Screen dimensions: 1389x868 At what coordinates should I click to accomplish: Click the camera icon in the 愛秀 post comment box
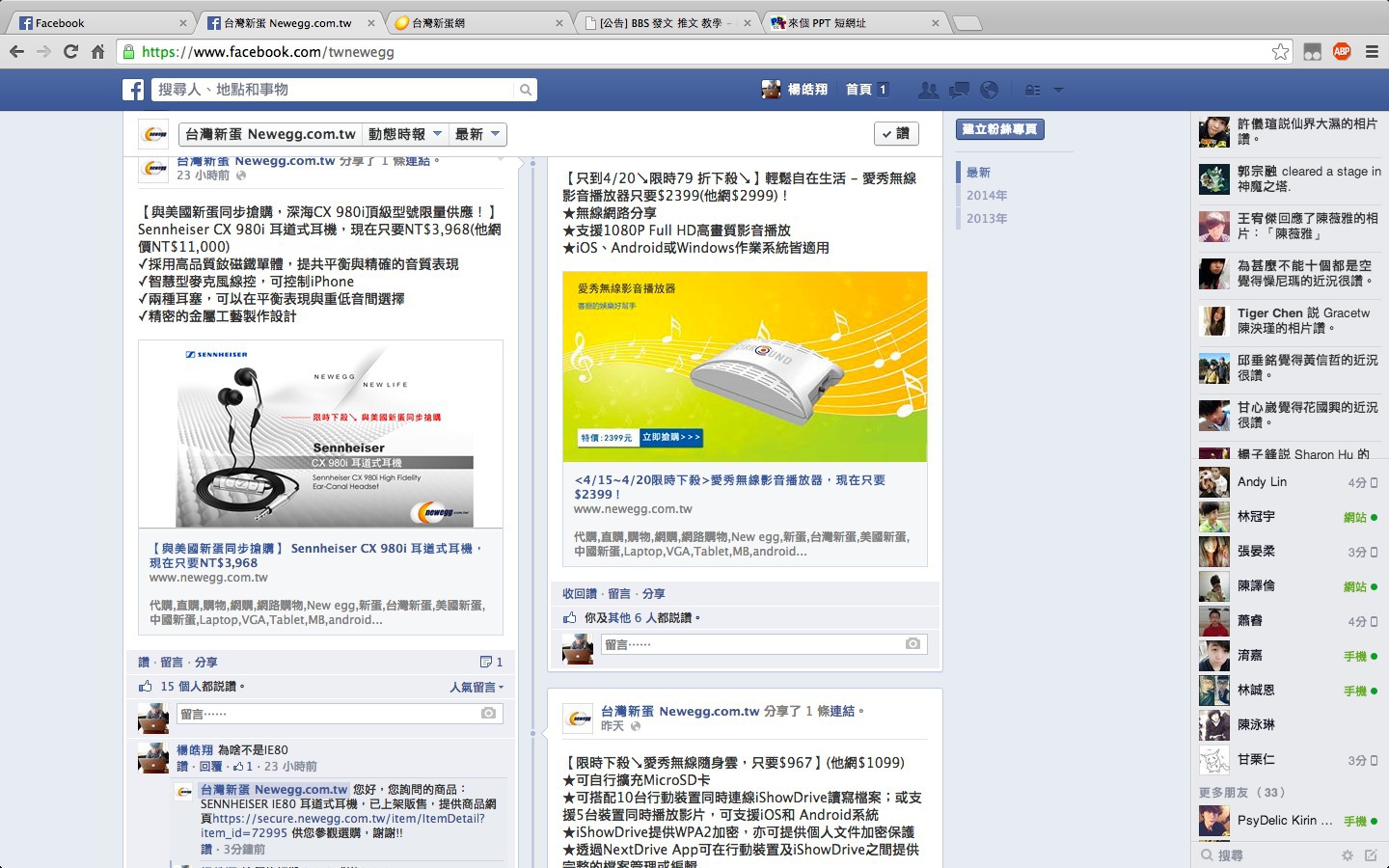point(912,643)
